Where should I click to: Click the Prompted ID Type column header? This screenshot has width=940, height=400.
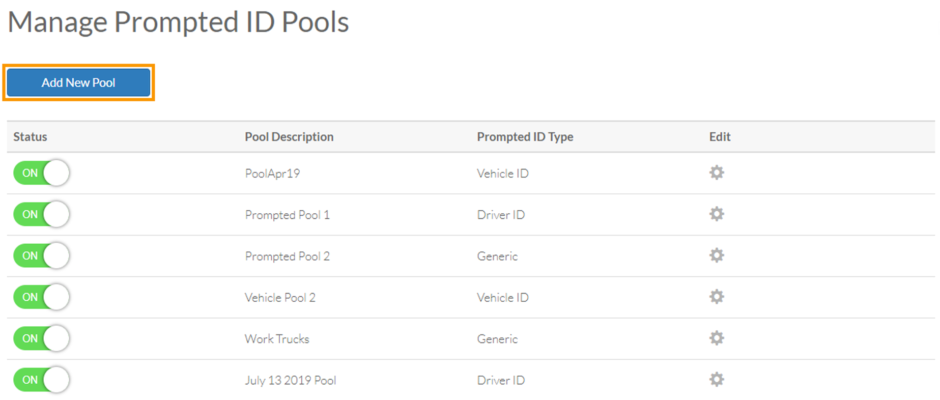point(525,137)
